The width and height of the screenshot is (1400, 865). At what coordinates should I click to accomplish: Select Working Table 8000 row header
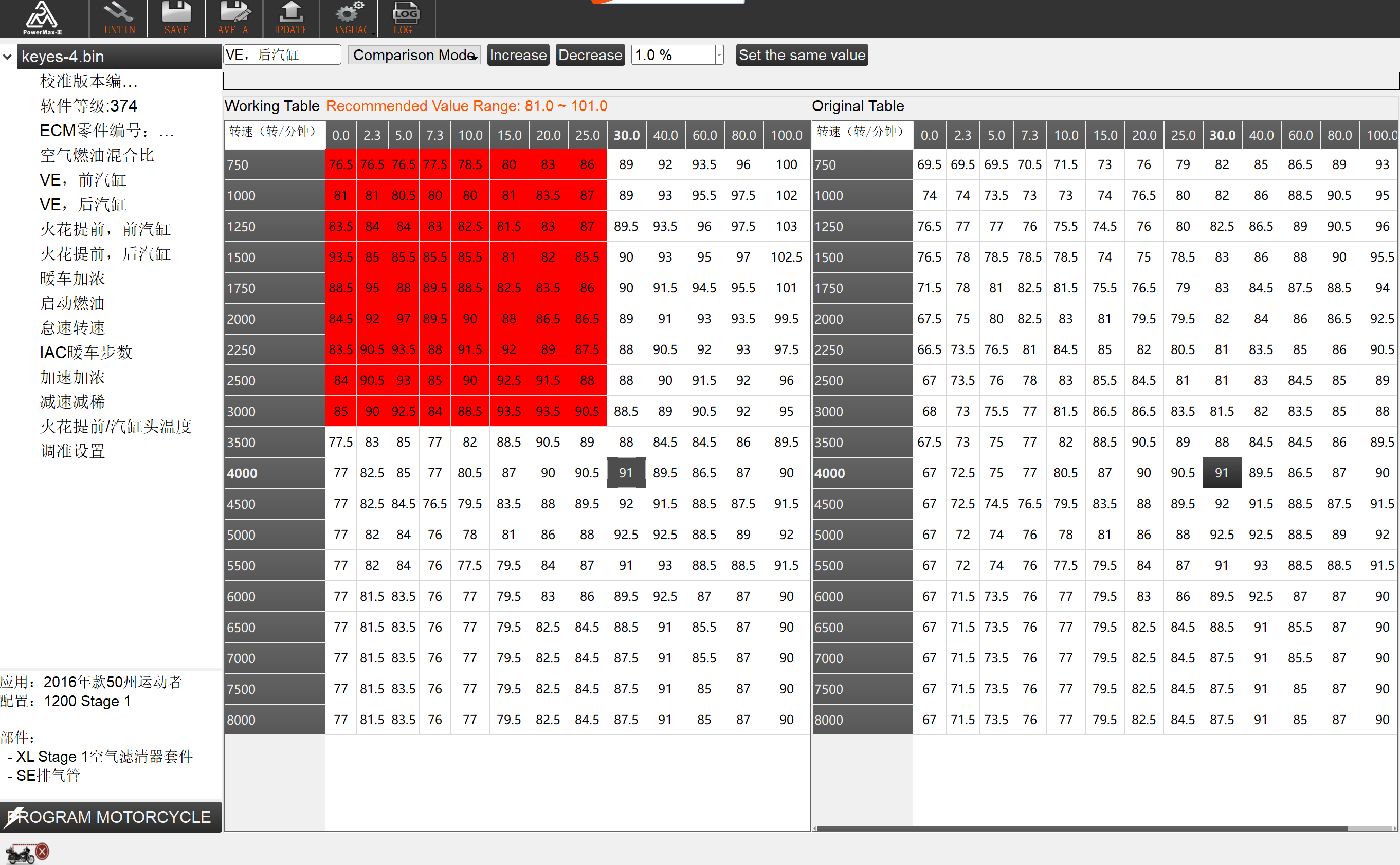(275, 720)
